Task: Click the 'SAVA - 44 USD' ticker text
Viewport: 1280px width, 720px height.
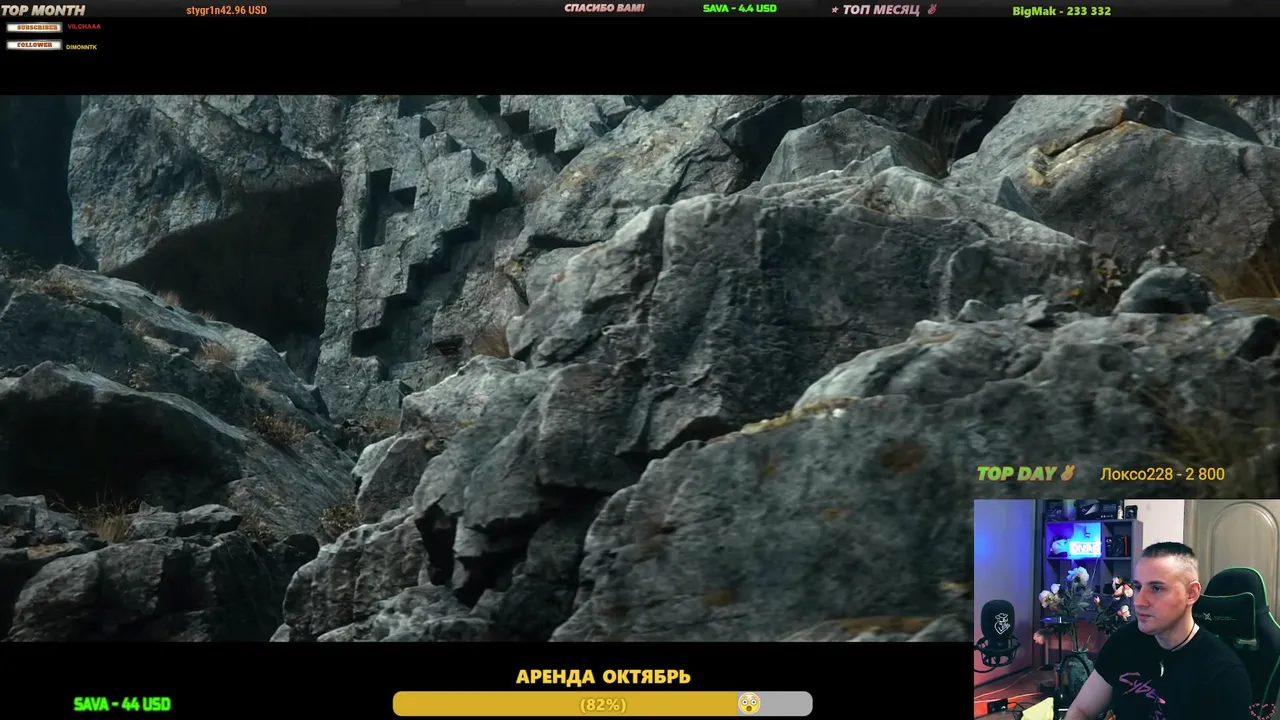Action: pyautogui.click(x=122, y=704)
